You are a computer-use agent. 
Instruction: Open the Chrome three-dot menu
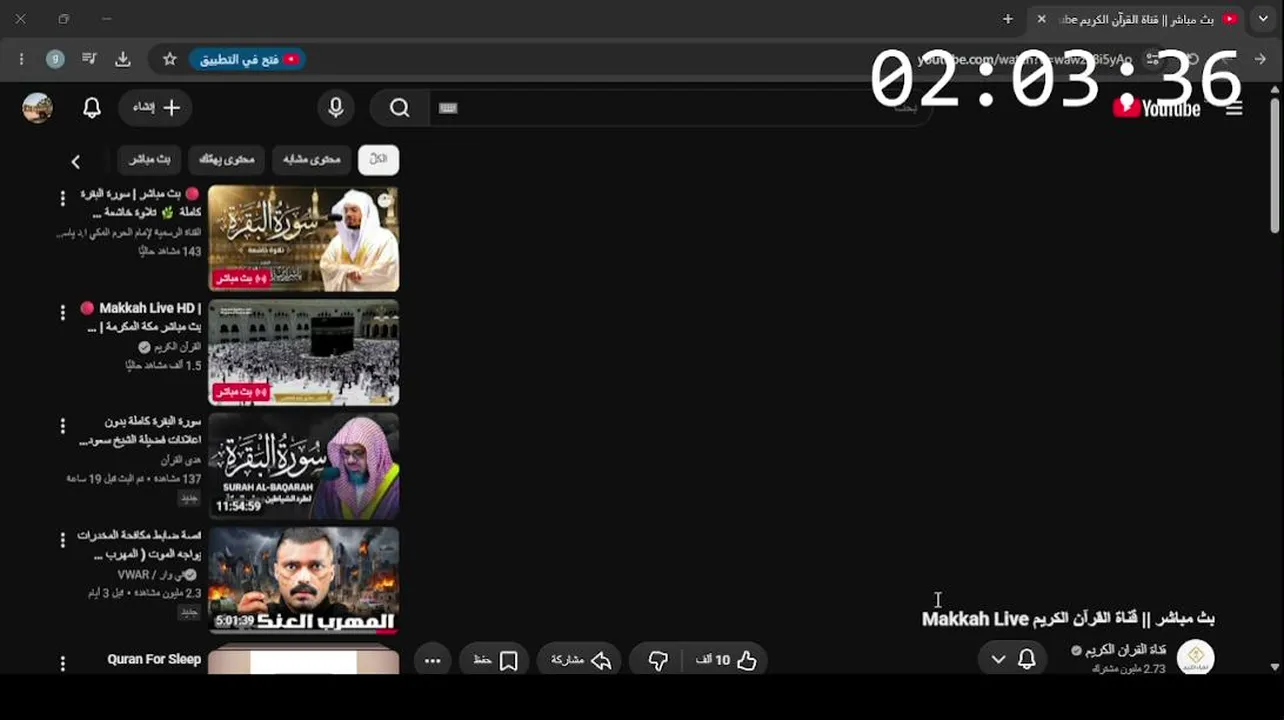click(21, 59)
